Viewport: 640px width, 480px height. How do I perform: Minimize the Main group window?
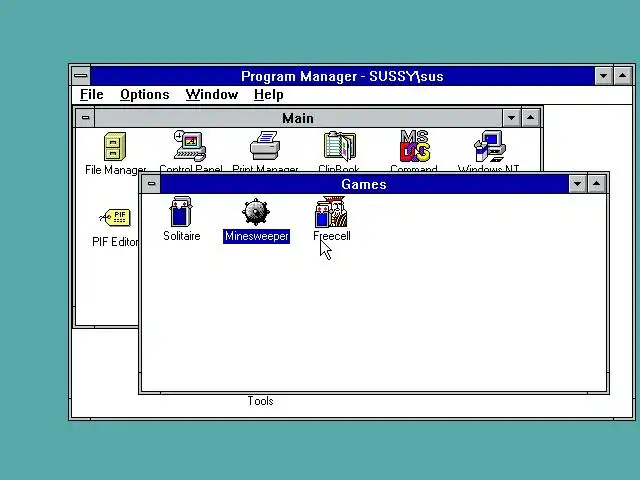[x=511, y=118]
